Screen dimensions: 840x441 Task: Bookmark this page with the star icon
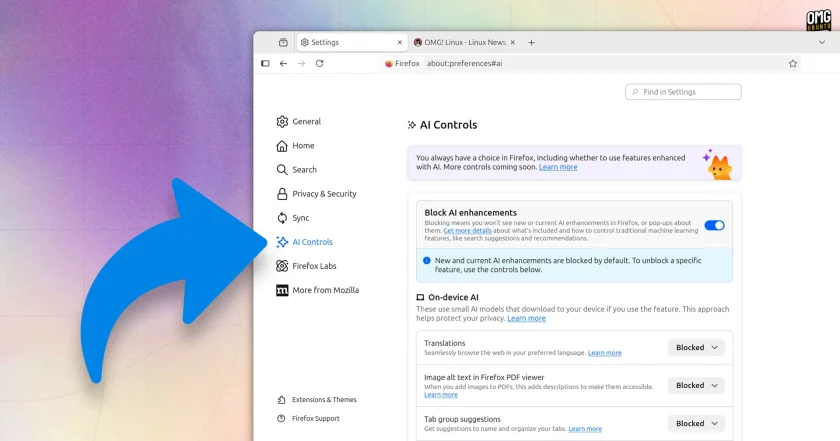793,63
